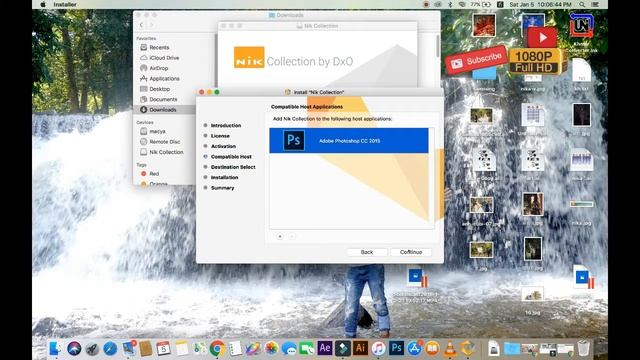Screen dimensions: 640x360
Task: Open Photos app from the Dock
Action: click(271, 349)
